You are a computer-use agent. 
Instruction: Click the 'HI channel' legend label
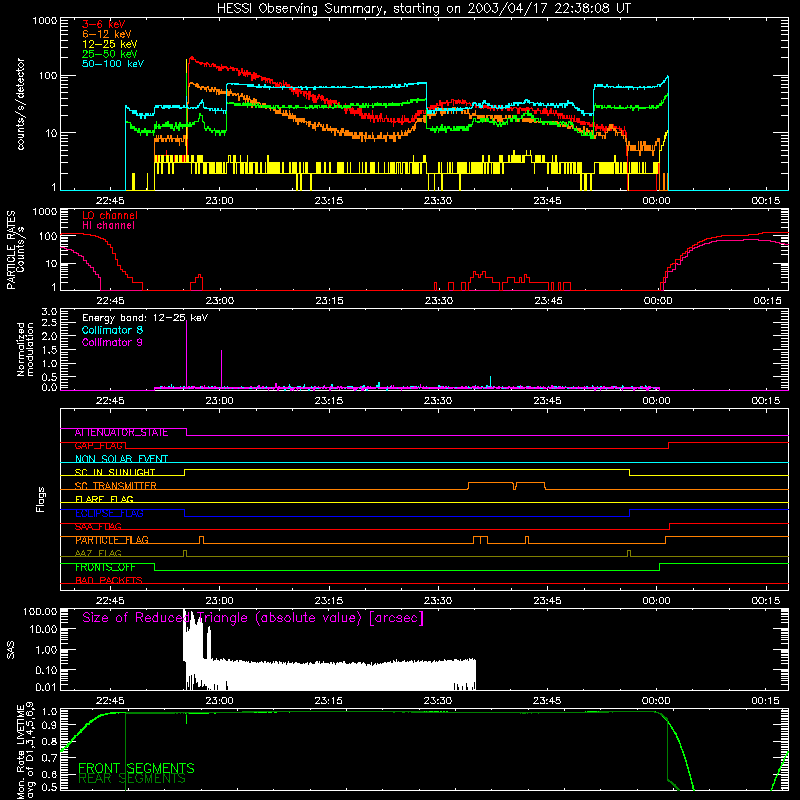(108, 226)
